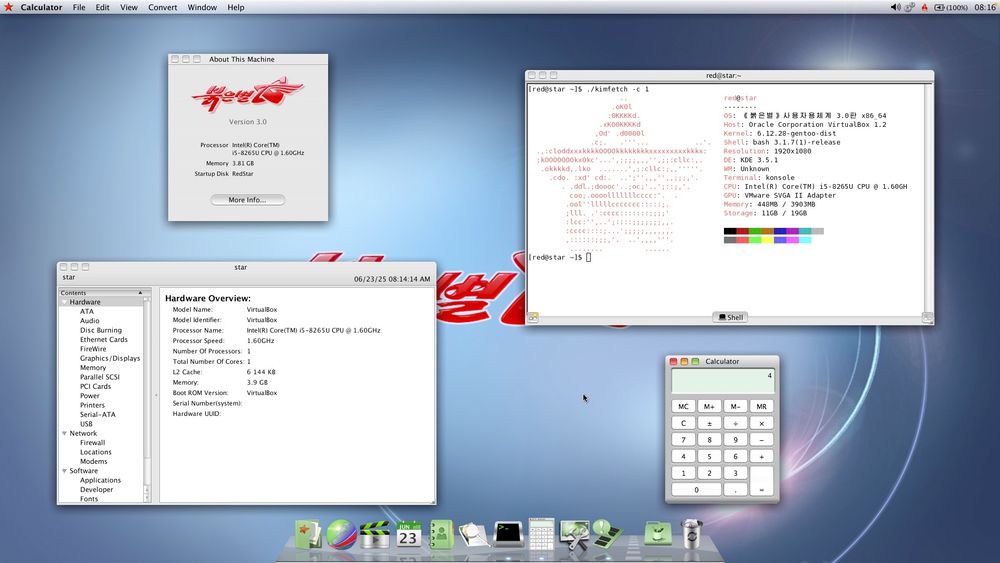
Task: Open the Address Book dock icon
Action: 441,533
